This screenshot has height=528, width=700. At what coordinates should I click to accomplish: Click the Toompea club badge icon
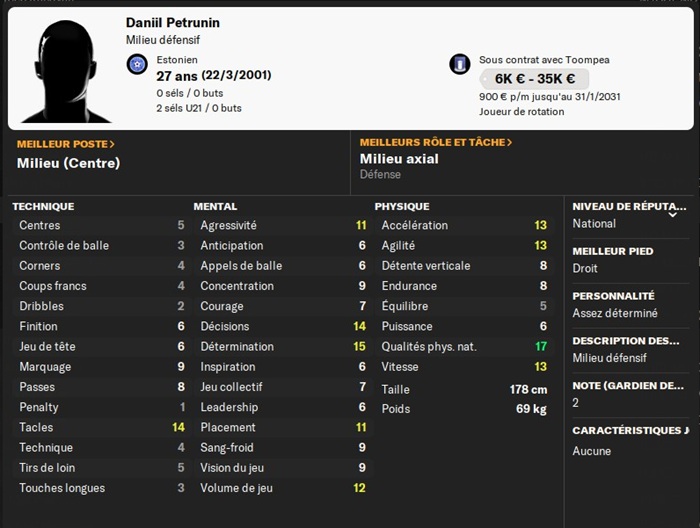pyautogui.click(x=460, y=65)
